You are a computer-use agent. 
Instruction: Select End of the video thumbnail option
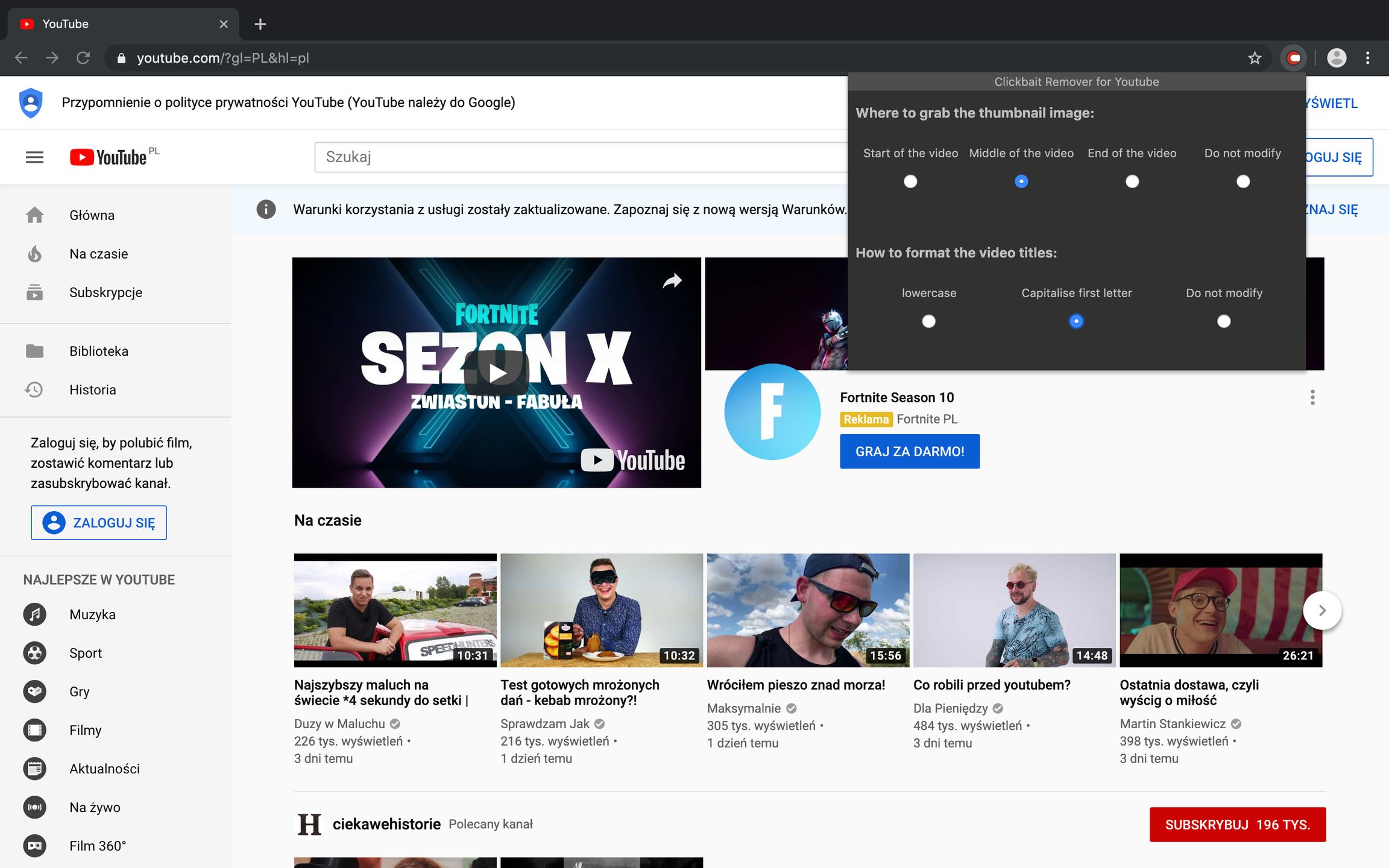click(1132, 181)
